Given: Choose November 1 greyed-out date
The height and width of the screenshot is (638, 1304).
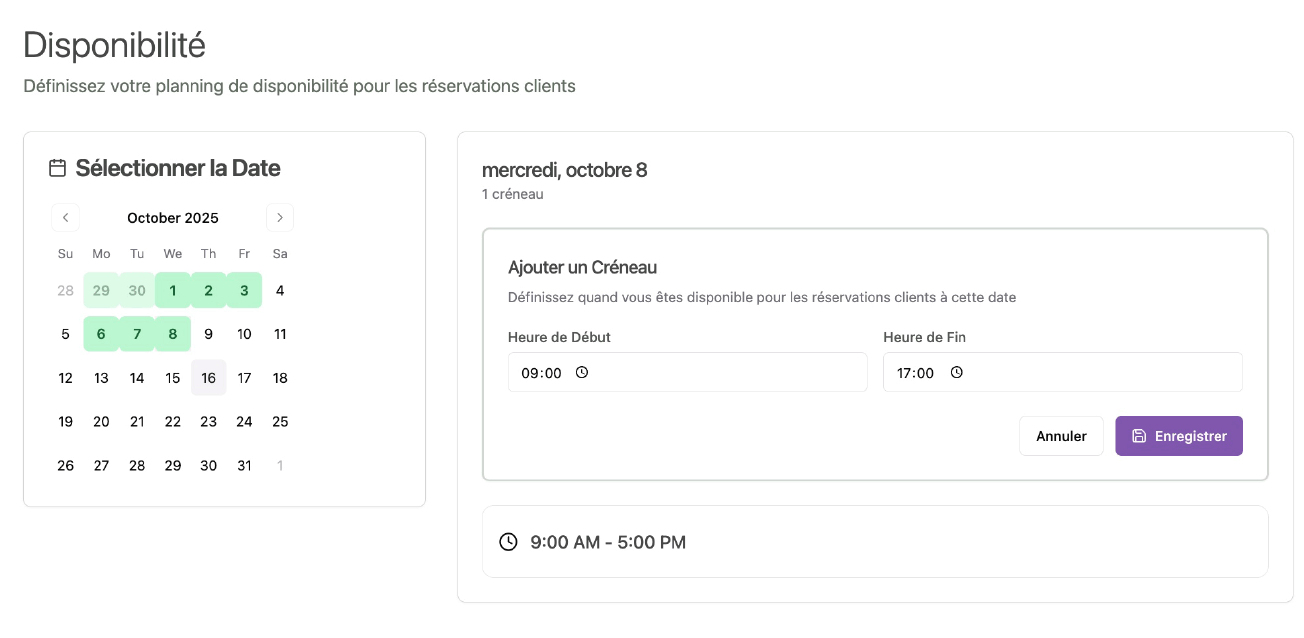Looking at the screenshot, I should point(280,465).
